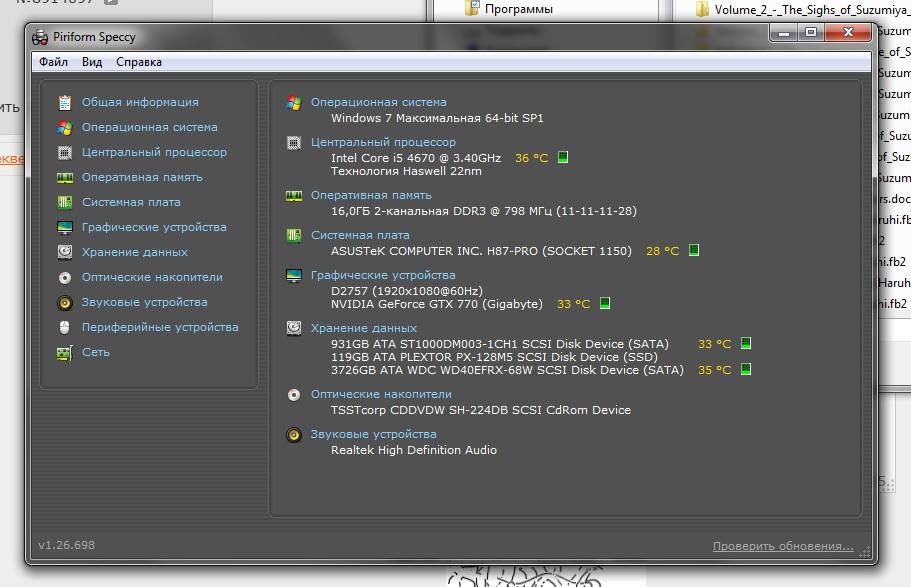
Task: Click the RAM icon in summary panel
Action: 294,196
